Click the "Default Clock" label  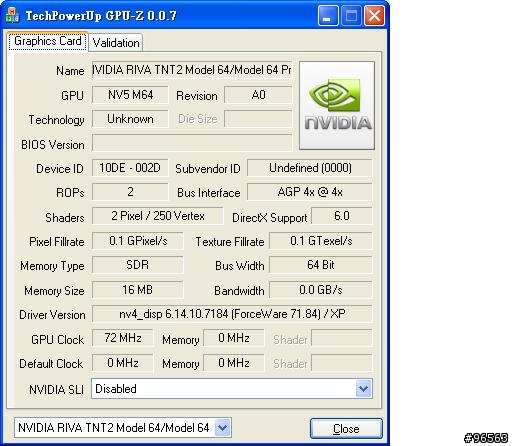coord(51,364)
